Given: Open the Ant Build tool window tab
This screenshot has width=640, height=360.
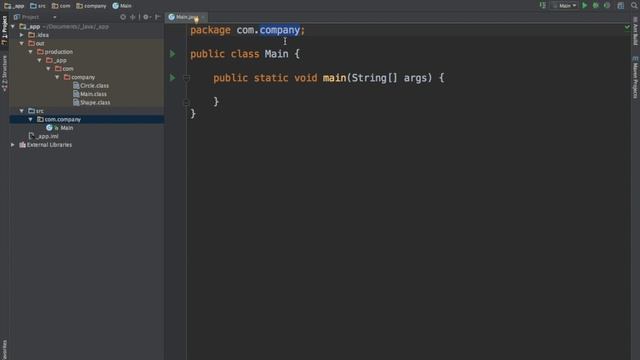Looking at the screenshot, I should tap(635, 31).
